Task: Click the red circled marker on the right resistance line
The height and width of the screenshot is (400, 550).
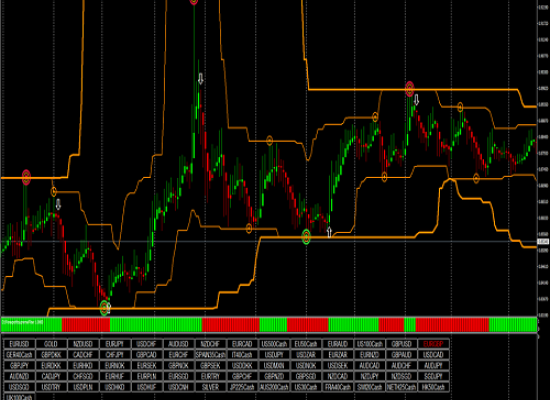Action: point(409,89)
